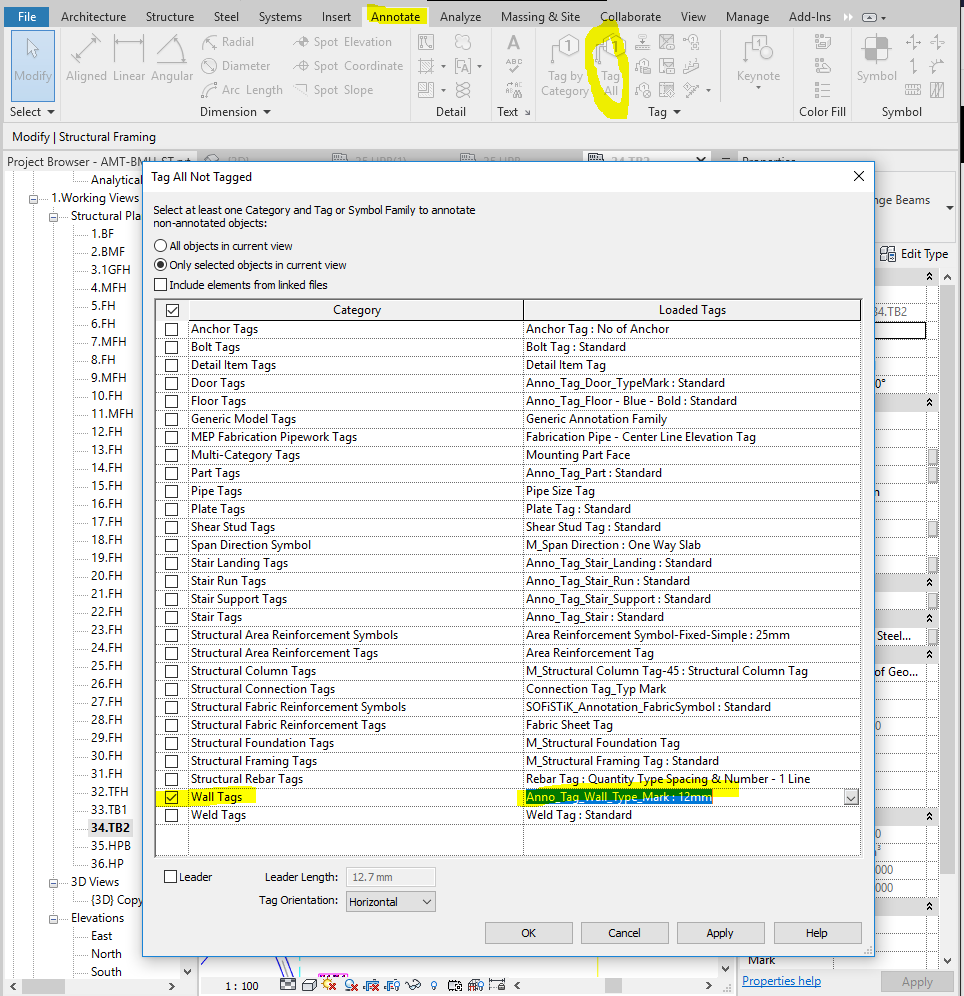Switch to the Analyze ribbon tab

(x=459, y=16)
